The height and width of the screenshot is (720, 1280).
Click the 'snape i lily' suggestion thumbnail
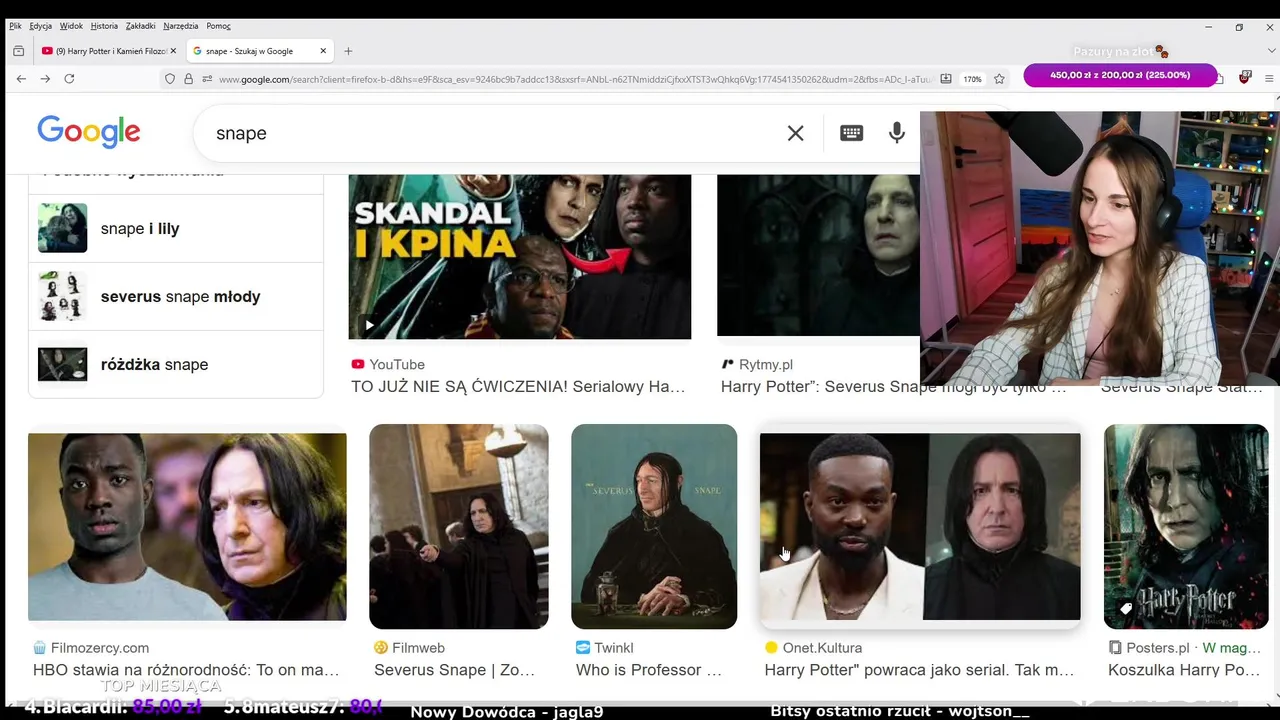tap(62, 228)
